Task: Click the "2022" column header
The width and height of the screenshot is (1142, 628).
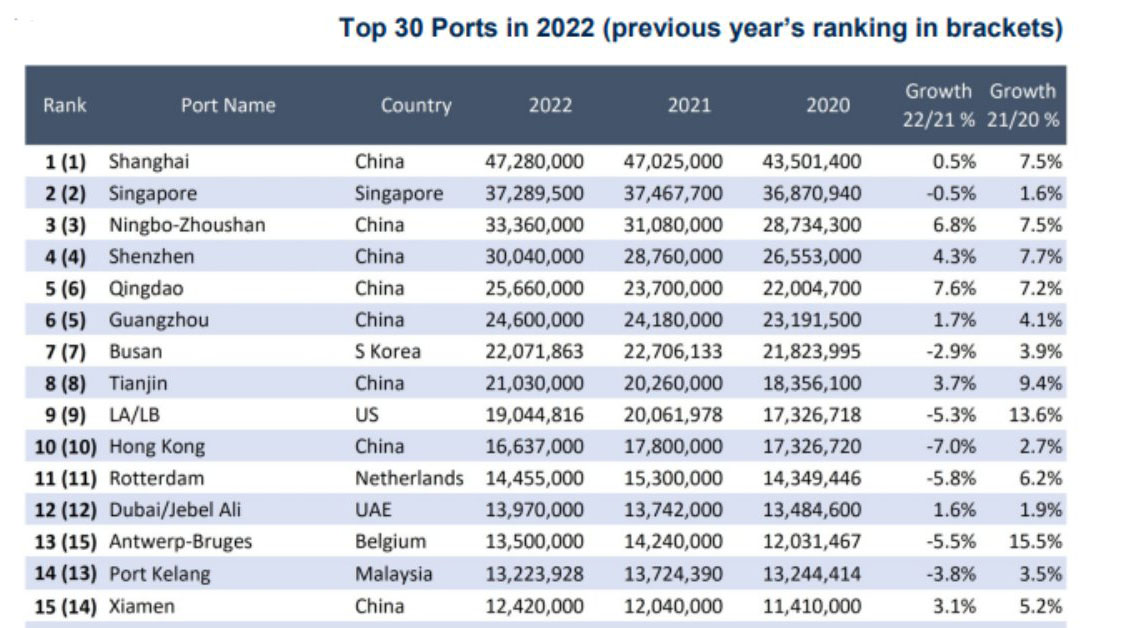Action: (550, 106)
